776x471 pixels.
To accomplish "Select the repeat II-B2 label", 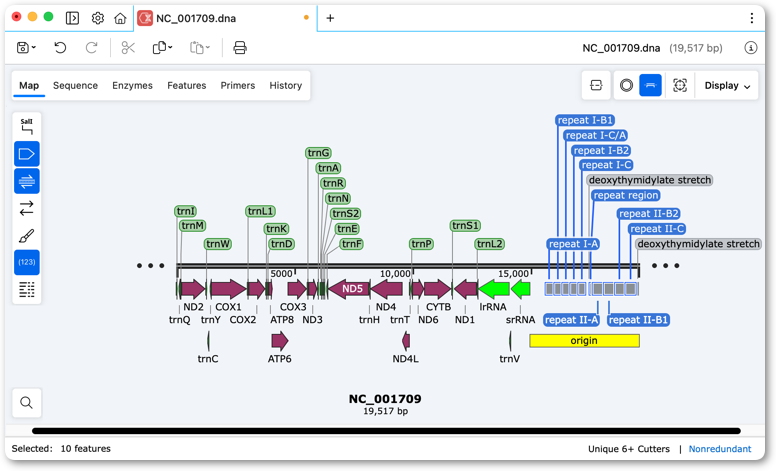I will coord(648,214).
